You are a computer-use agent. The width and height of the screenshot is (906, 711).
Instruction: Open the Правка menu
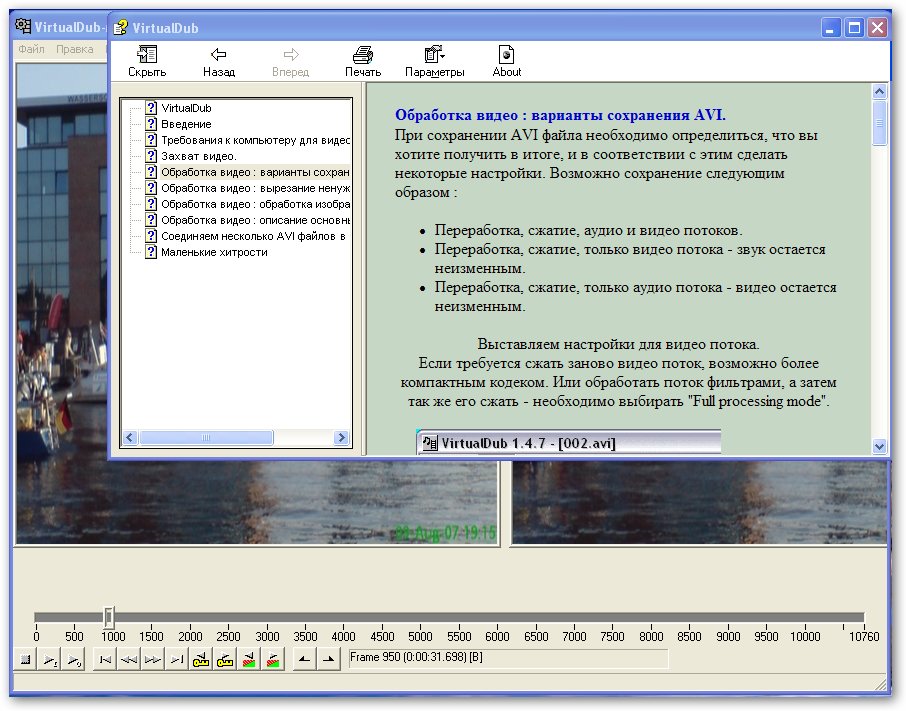[75, 49]
